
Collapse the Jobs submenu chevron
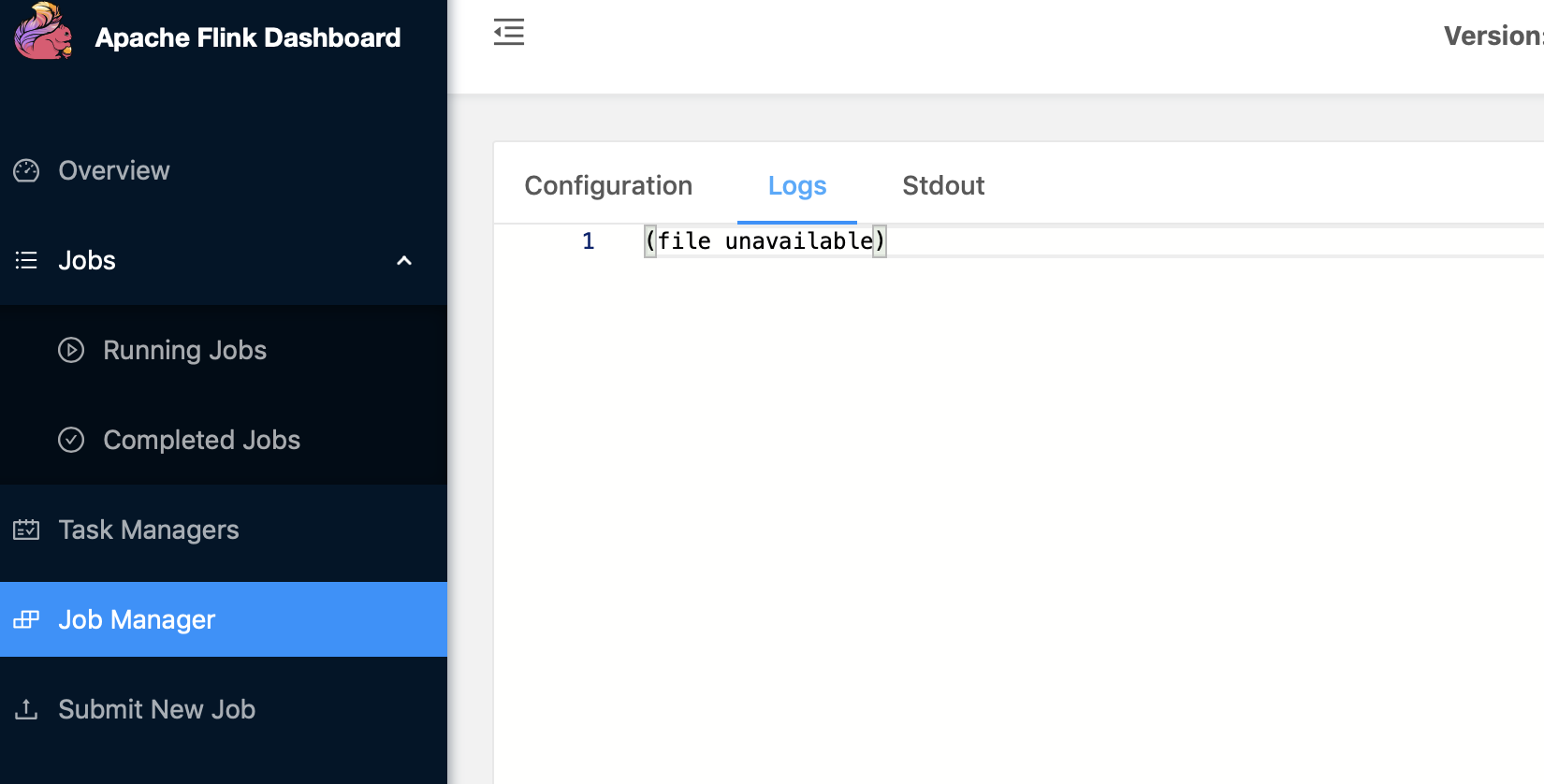click(x=404, y=260)
